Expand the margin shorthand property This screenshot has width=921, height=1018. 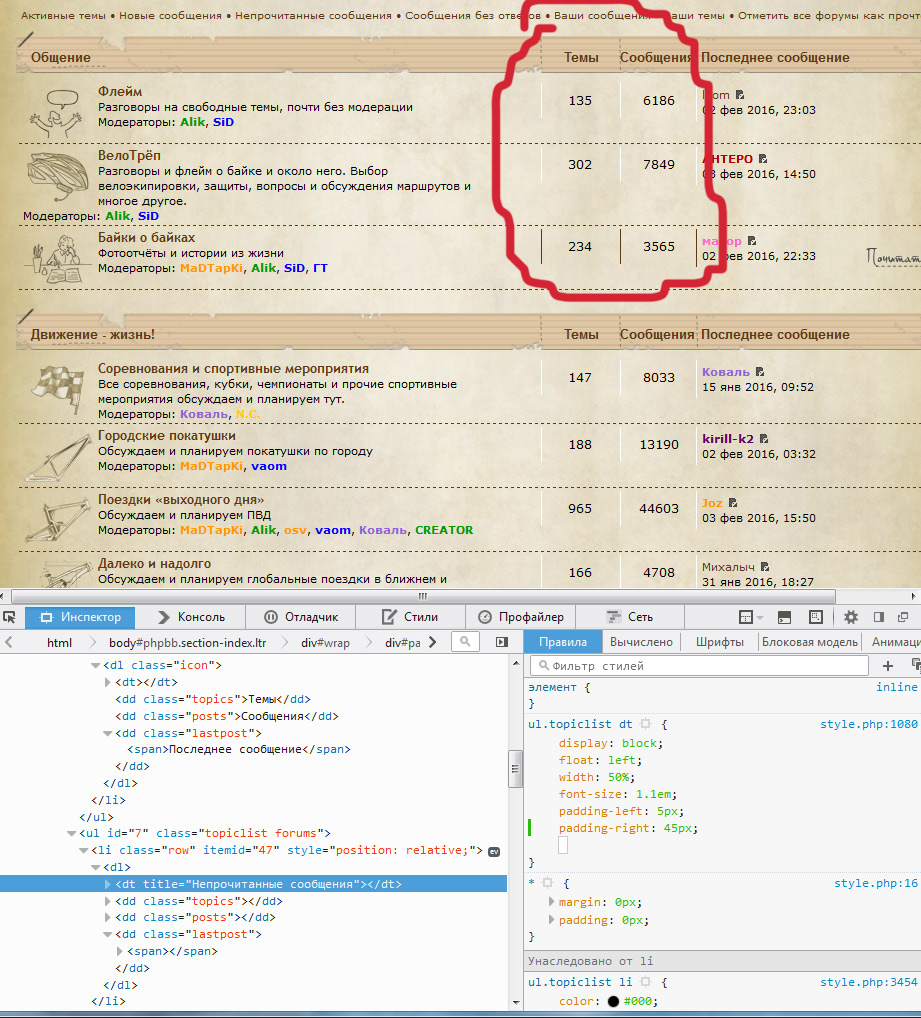coord(550,902)
